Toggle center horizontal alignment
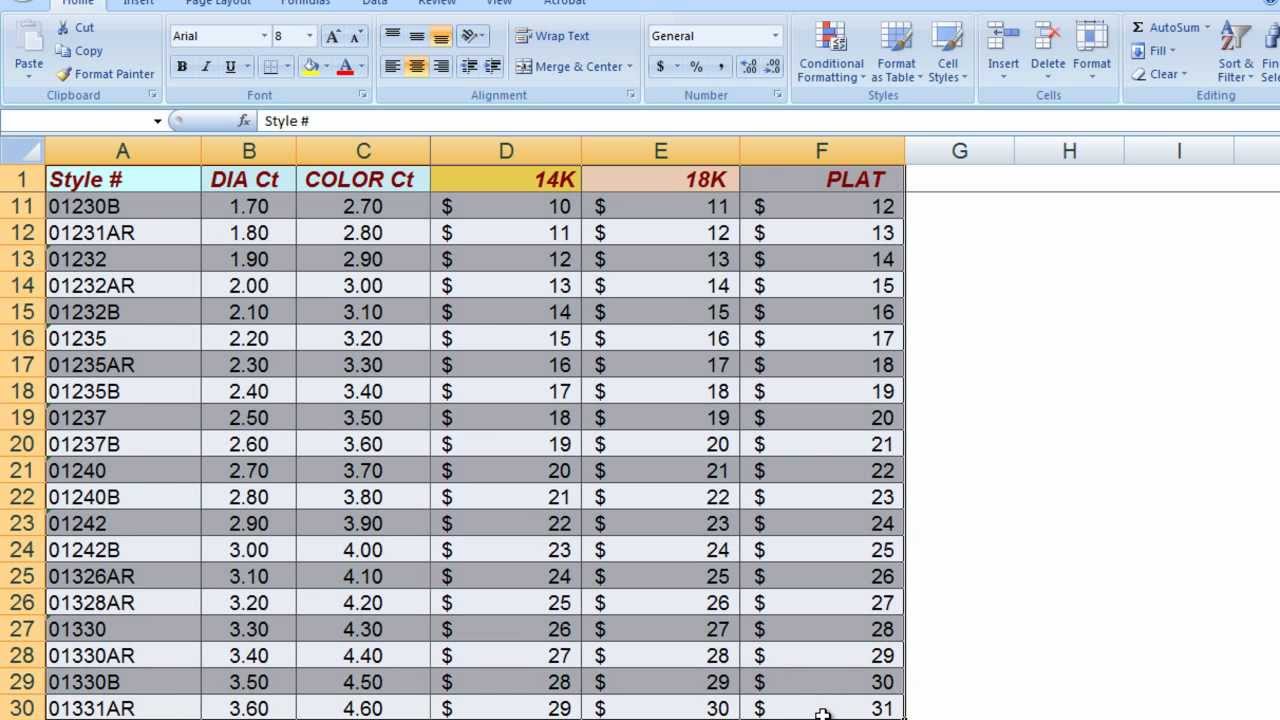 click(x=416, y=67)
